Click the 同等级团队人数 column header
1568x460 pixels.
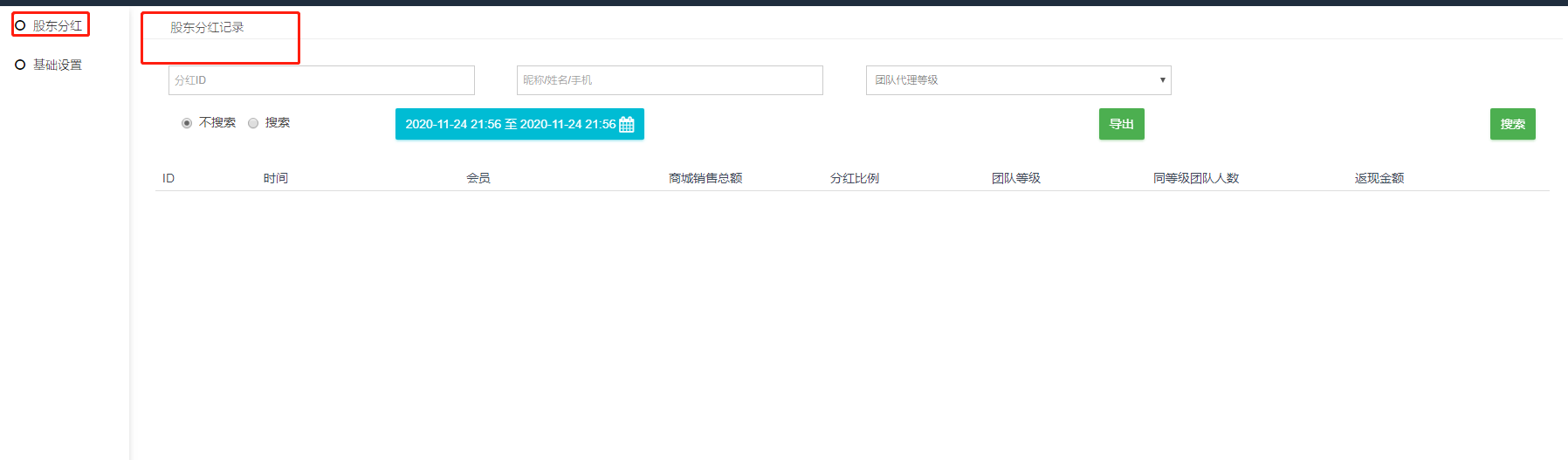pyautogui.click(x=1196, y=178)
